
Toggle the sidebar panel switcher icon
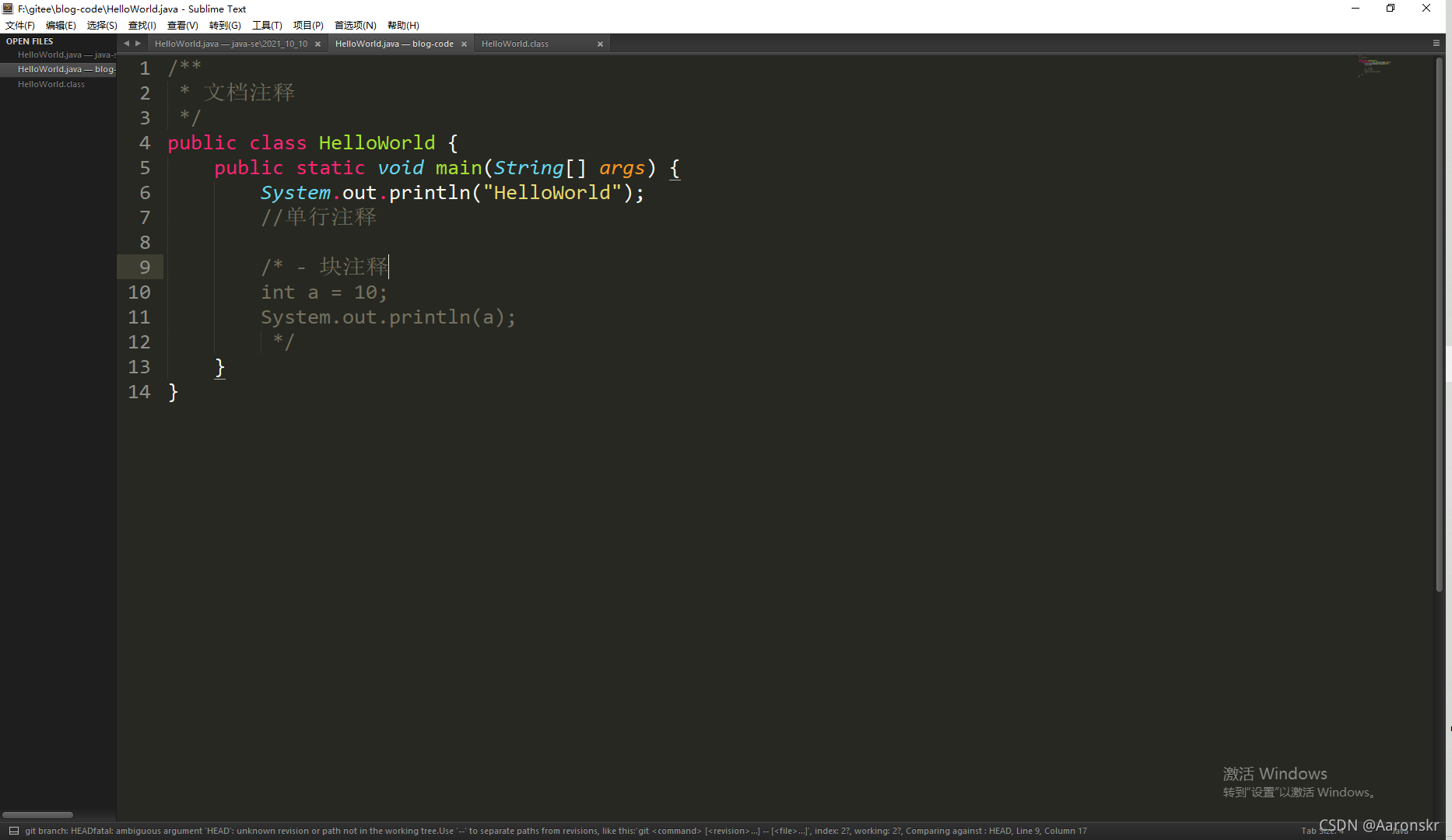tap(13, 831)
